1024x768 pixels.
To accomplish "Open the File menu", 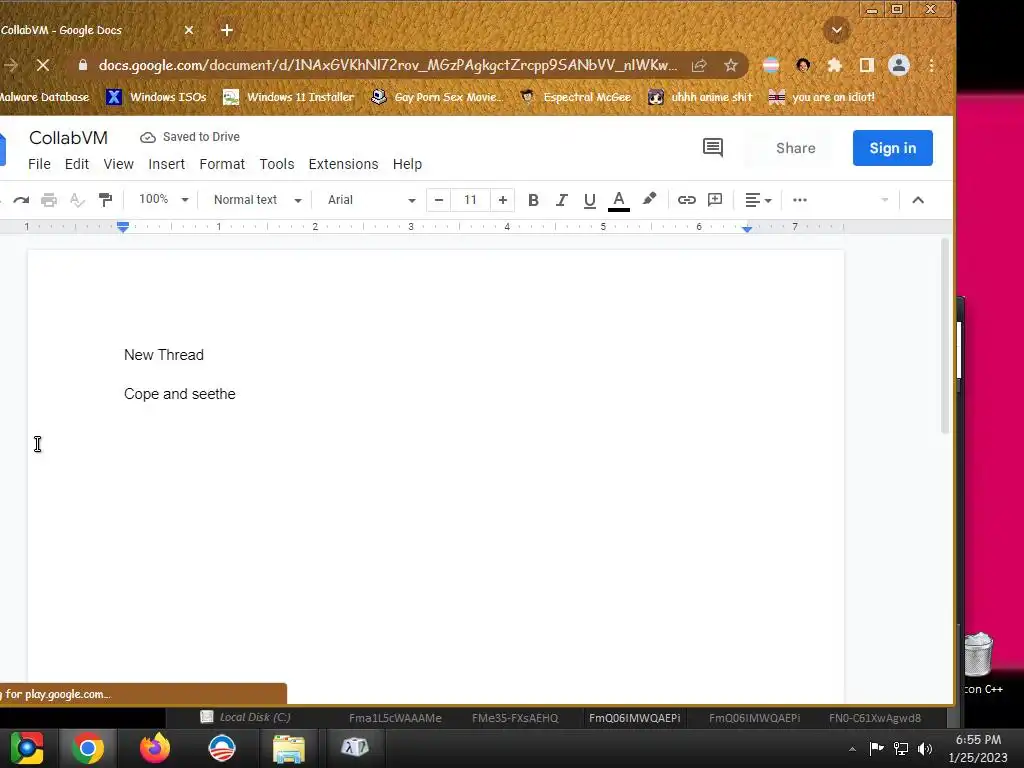I will pyautogui.click(x=39, y=164).
